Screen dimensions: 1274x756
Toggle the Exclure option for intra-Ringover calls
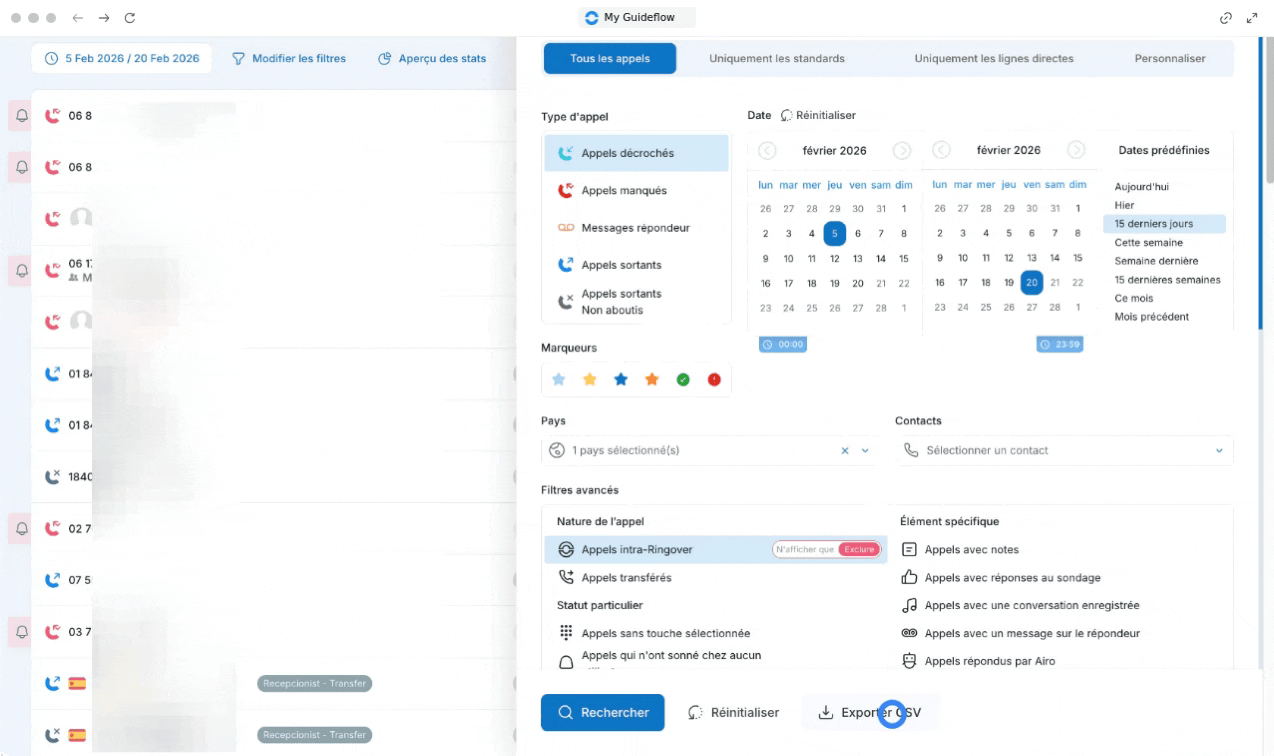[858, 549]
